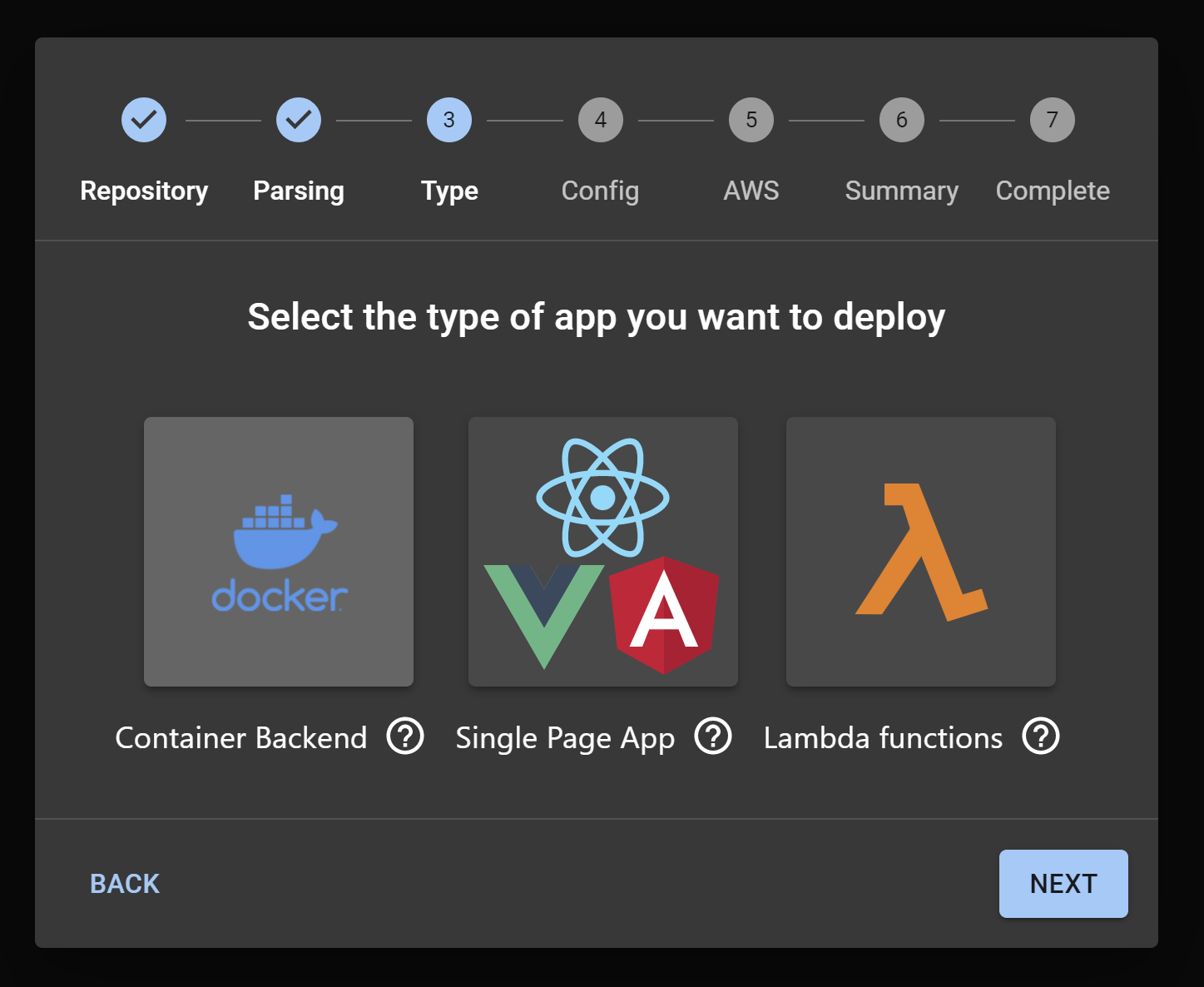Select the Lambda functions card
The height and width of the screenshot is (987, 1204).
tap(921, 552)
